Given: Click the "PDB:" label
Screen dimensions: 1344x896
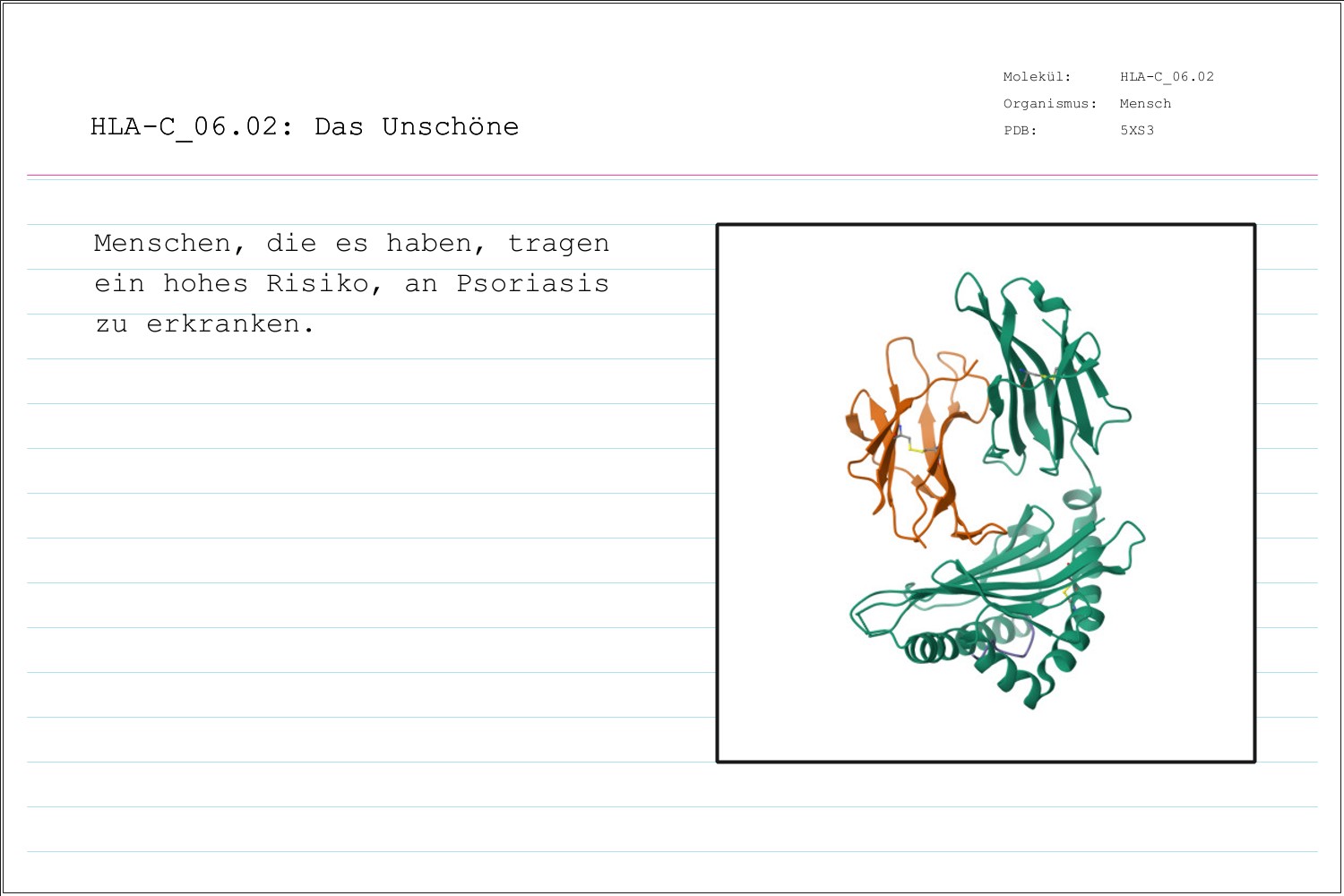Looking at the screenshot, I should (1020, 131).
